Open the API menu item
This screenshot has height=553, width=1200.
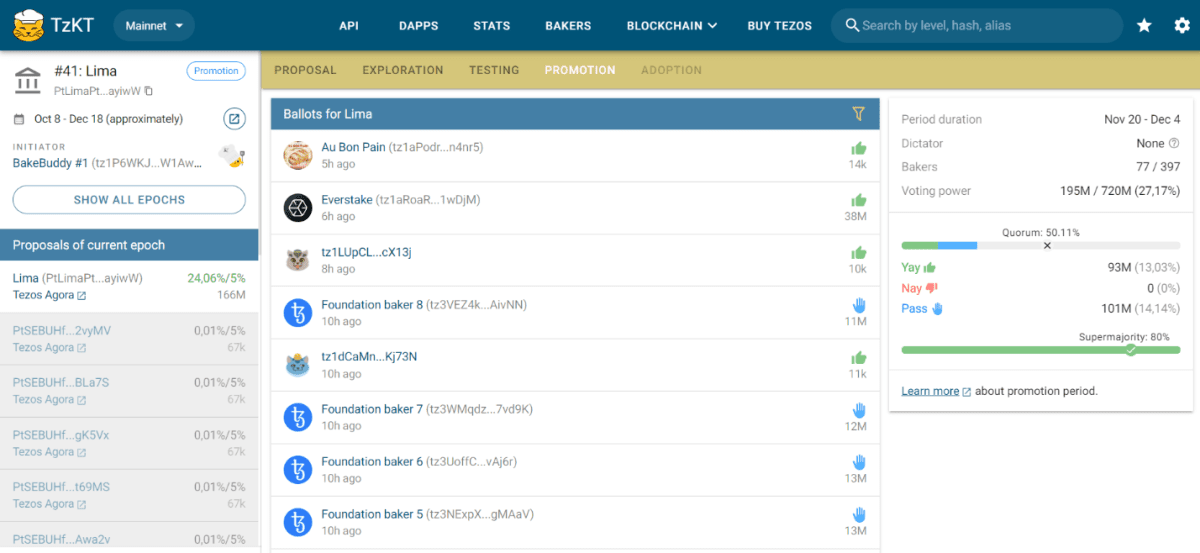[349, 25]
